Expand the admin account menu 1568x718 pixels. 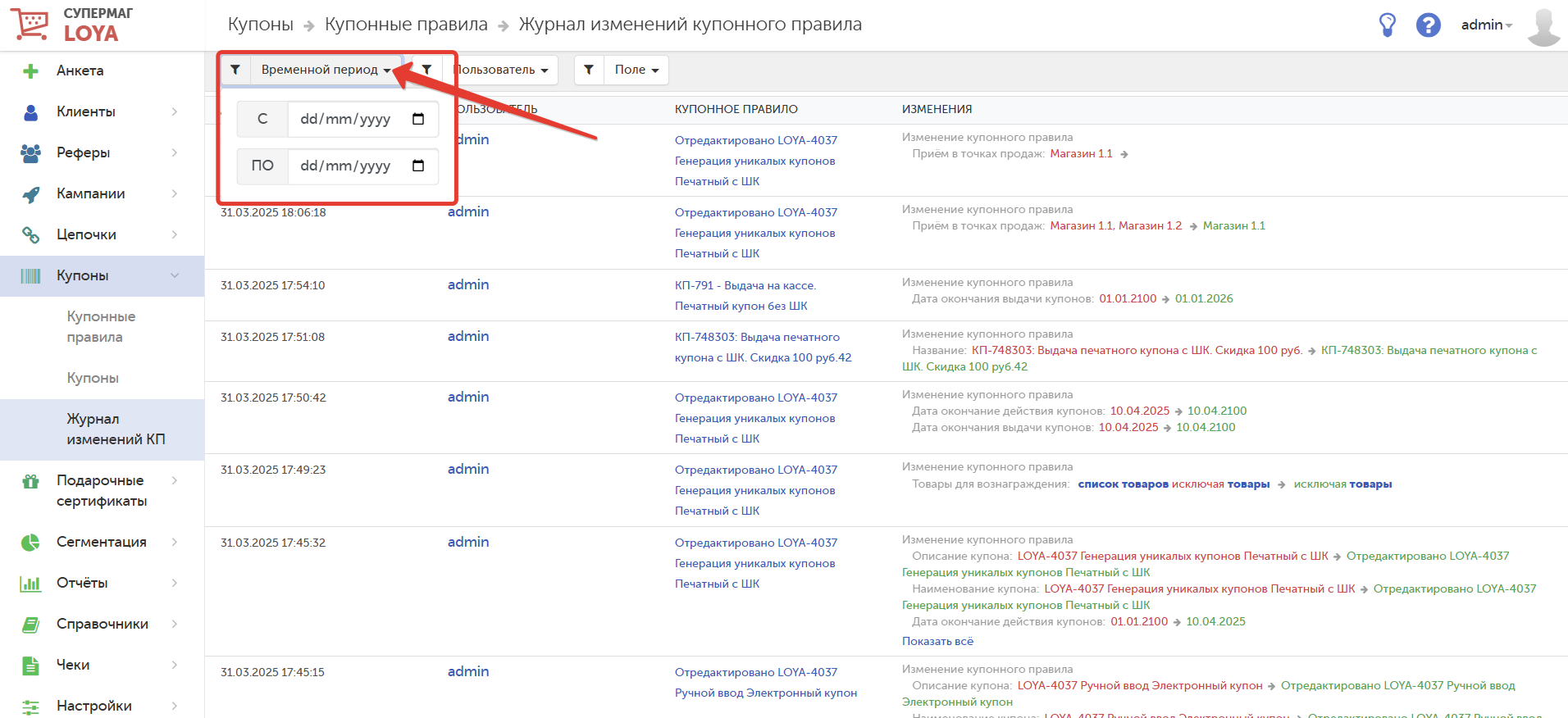[1486, 25]
